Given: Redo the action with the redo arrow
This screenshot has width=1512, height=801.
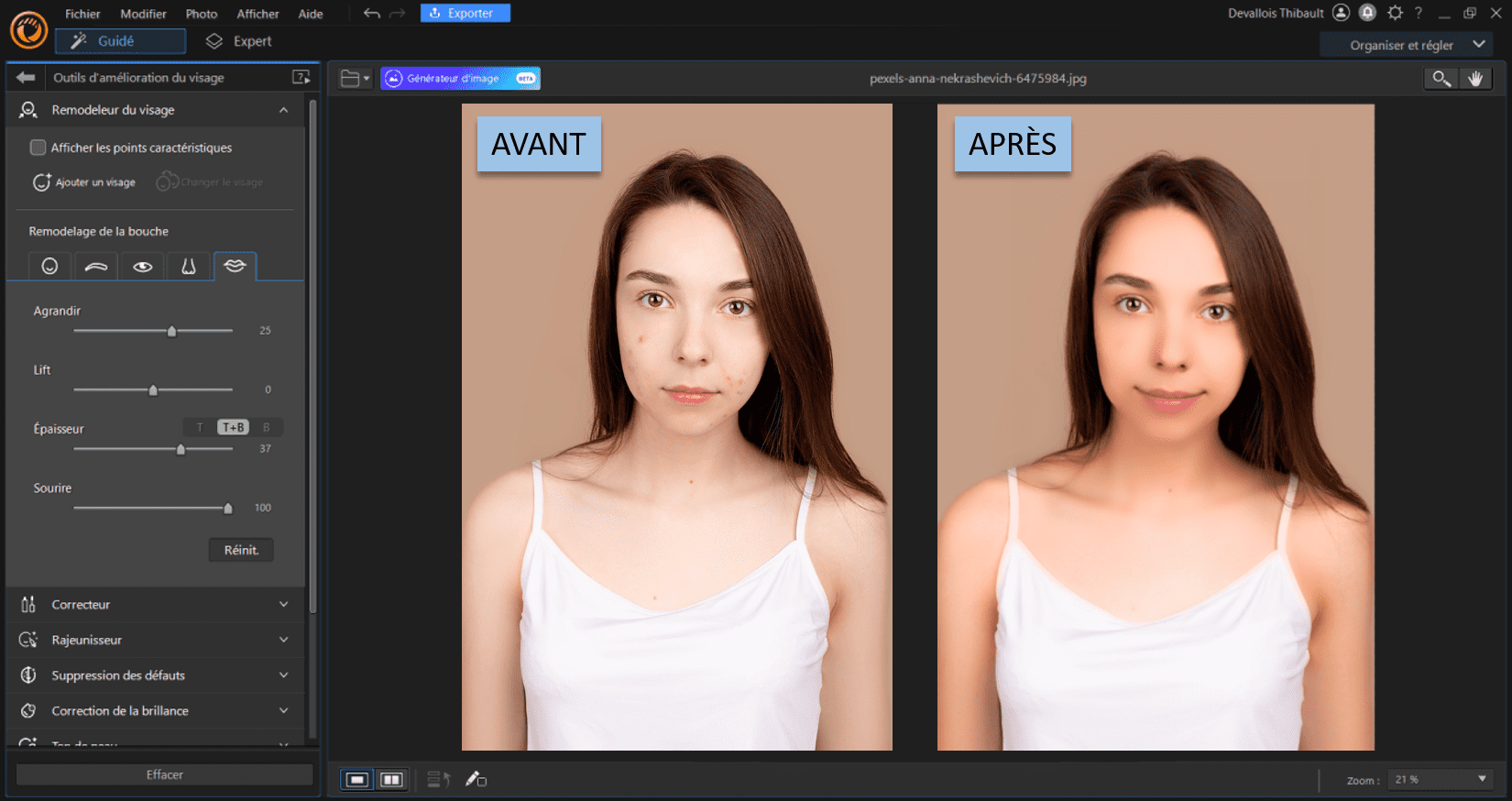Looking at the screenshot, I should [x=397, y=13].
